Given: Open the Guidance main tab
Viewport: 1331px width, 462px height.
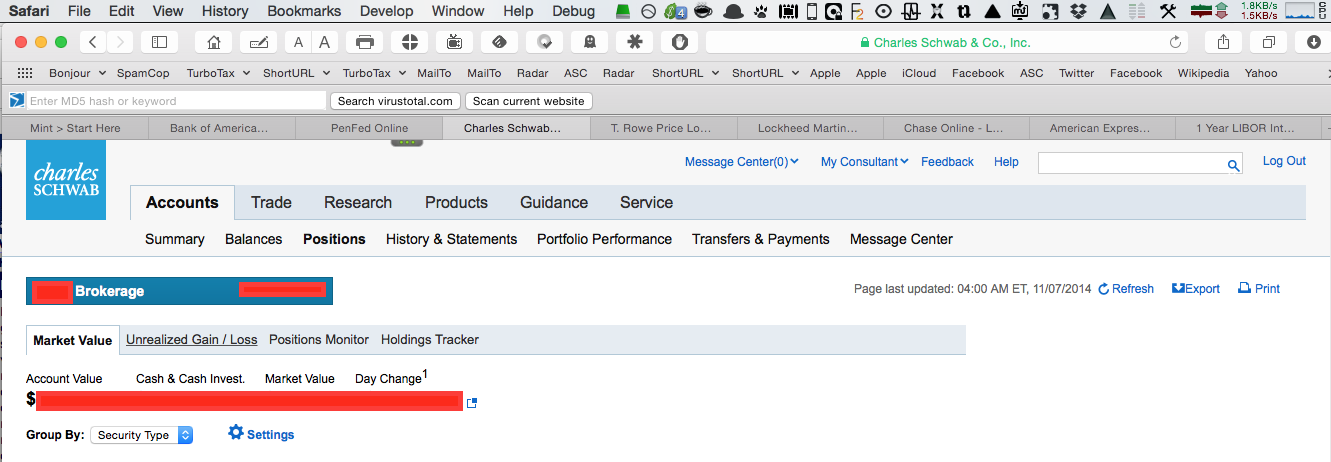Looking at the screenshot, I should (554, 202).
